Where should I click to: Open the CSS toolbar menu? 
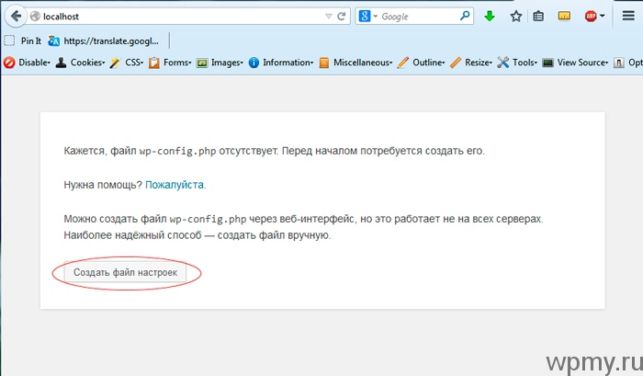(x=127, y=62)
